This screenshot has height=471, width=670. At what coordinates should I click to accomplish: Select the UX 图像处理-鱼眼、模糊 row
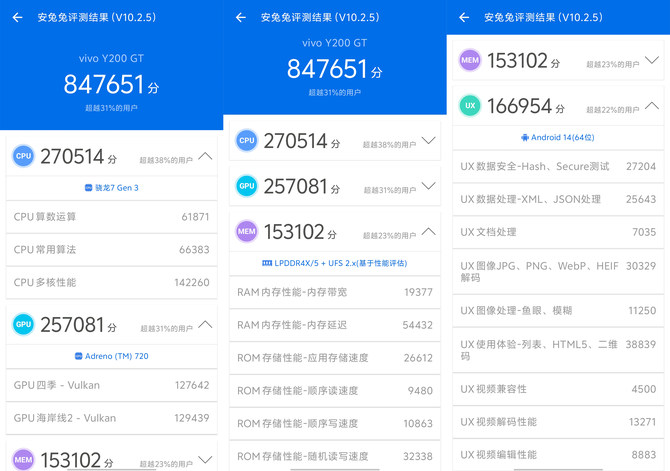pyautogui.click(x=558, y=311)
